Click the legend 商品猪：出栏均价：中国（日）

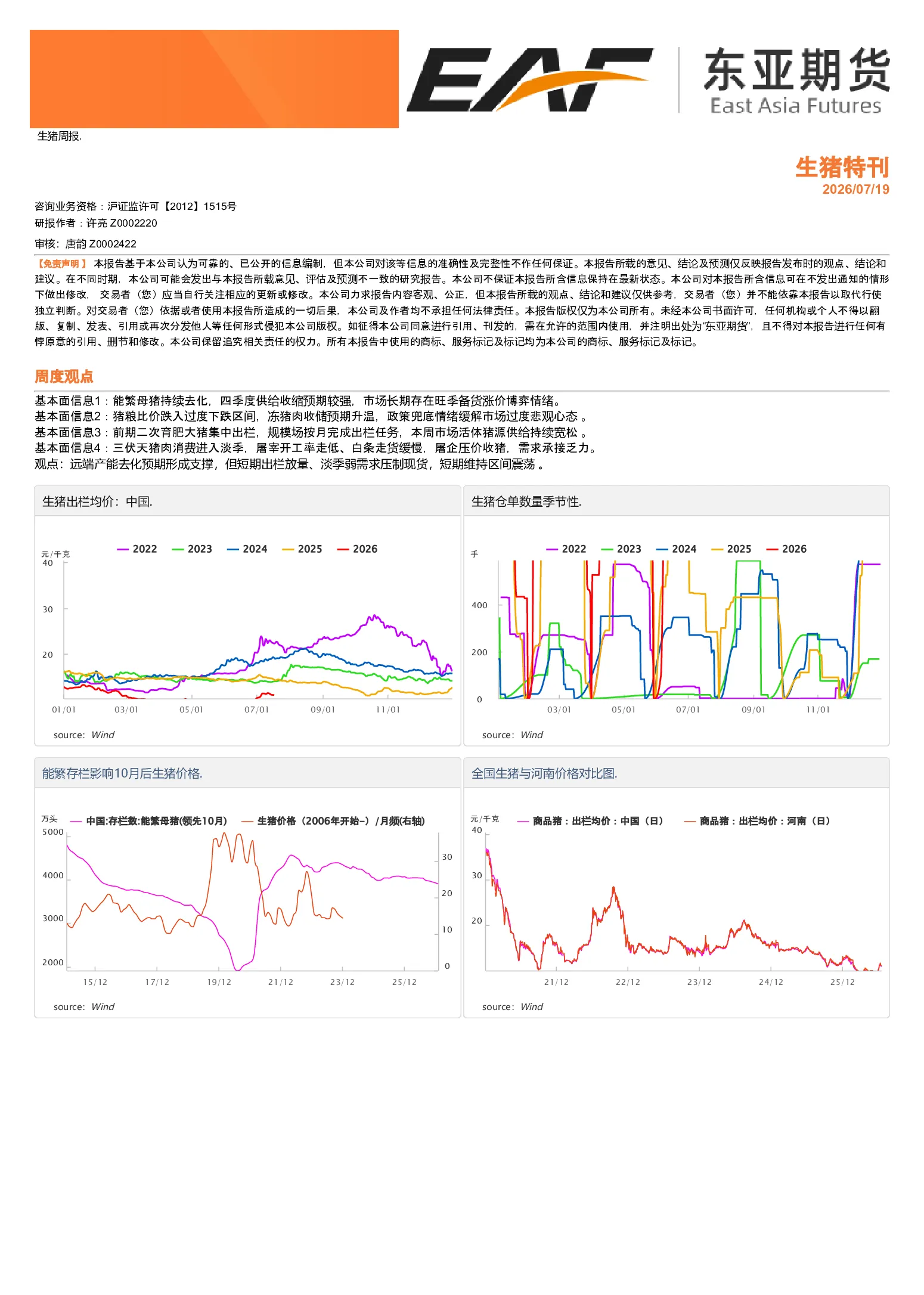591,821
